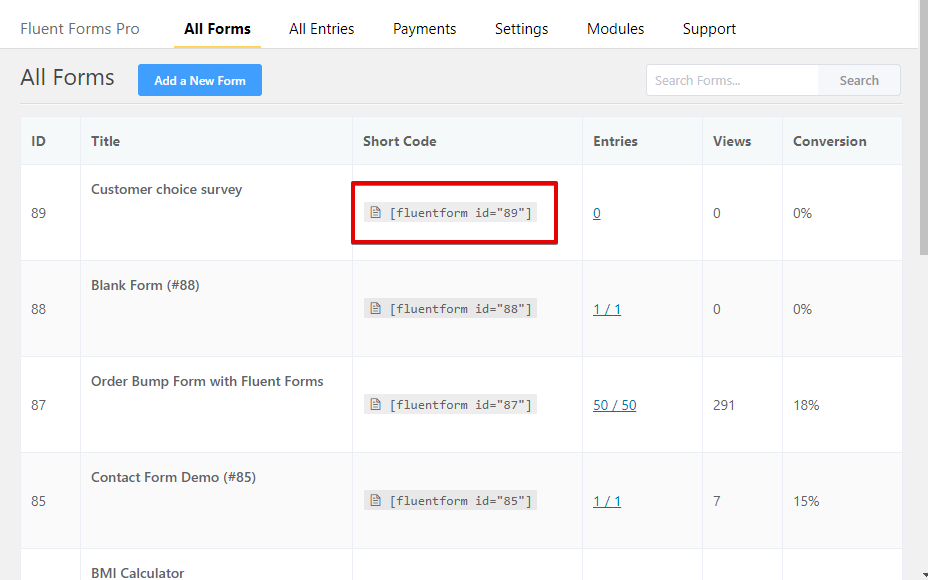This screenshot has width=928, height=580.
Task: Click the 18% conversion value
Action: pyautogui.click(x=806, y=405)
